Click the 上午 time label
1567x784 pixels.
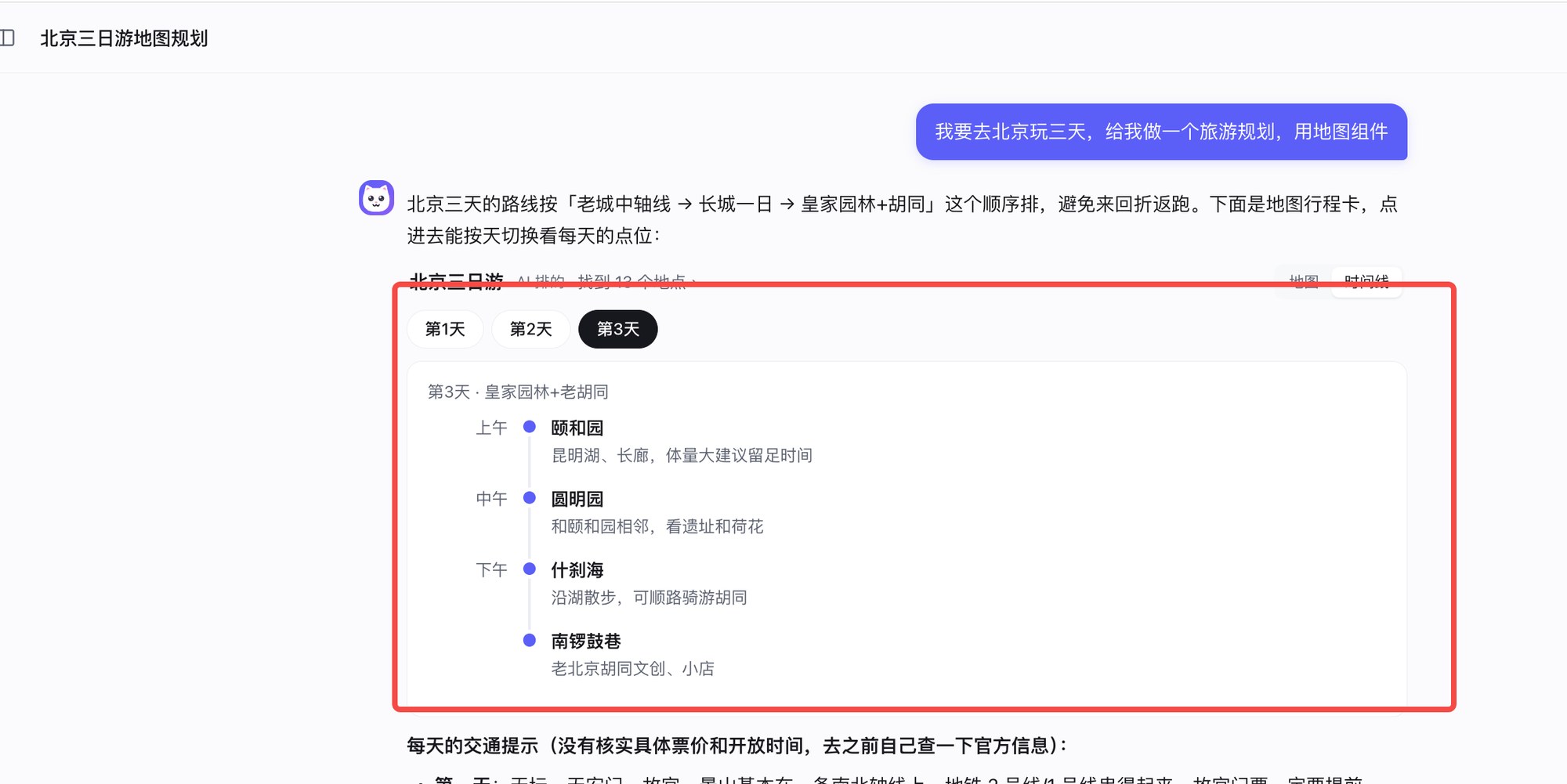coord(492,428)
